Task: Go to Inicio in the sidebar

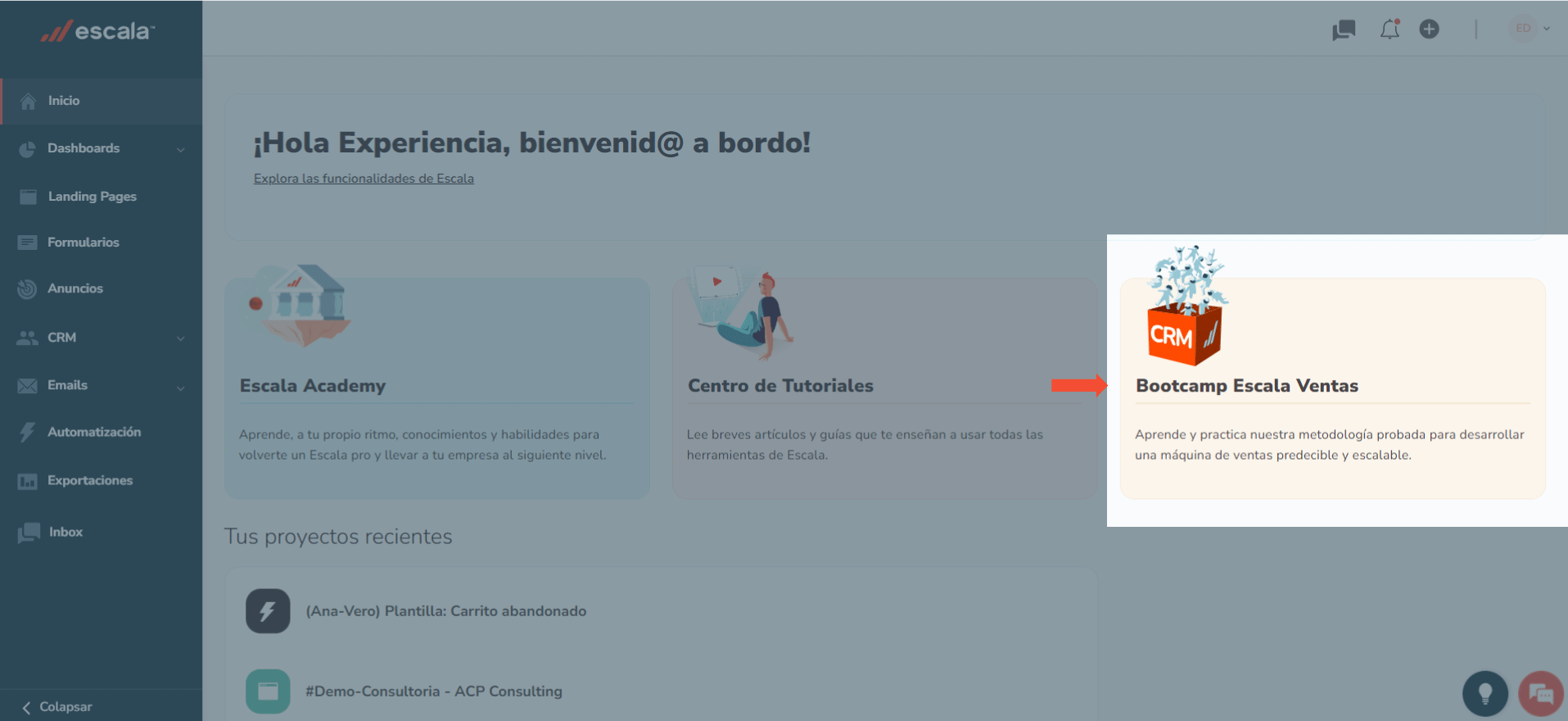Action: point(64,101)
